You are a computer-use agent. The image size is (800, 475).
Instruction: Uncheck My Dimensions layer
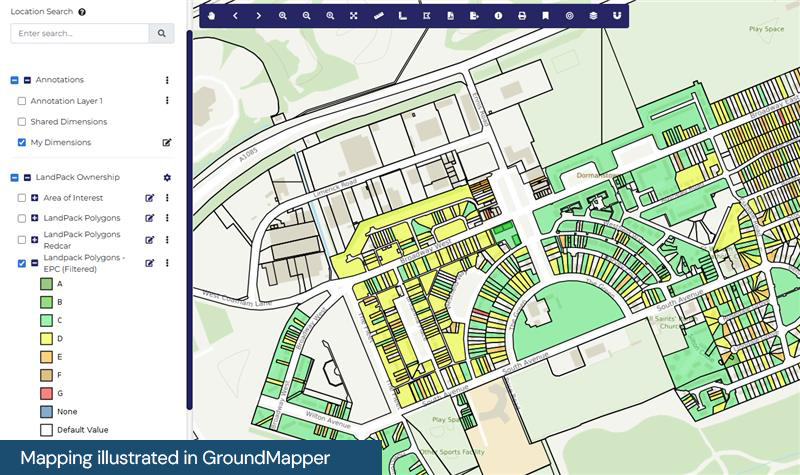22,143
